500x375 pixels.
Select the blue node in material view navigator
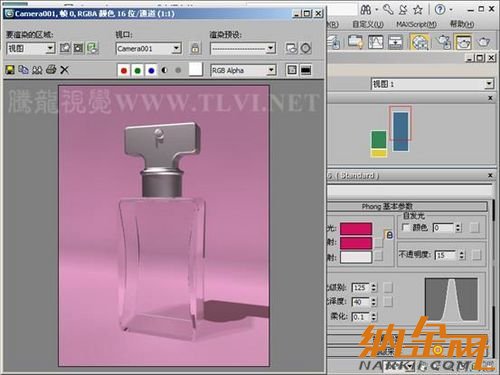click(401, 131)
